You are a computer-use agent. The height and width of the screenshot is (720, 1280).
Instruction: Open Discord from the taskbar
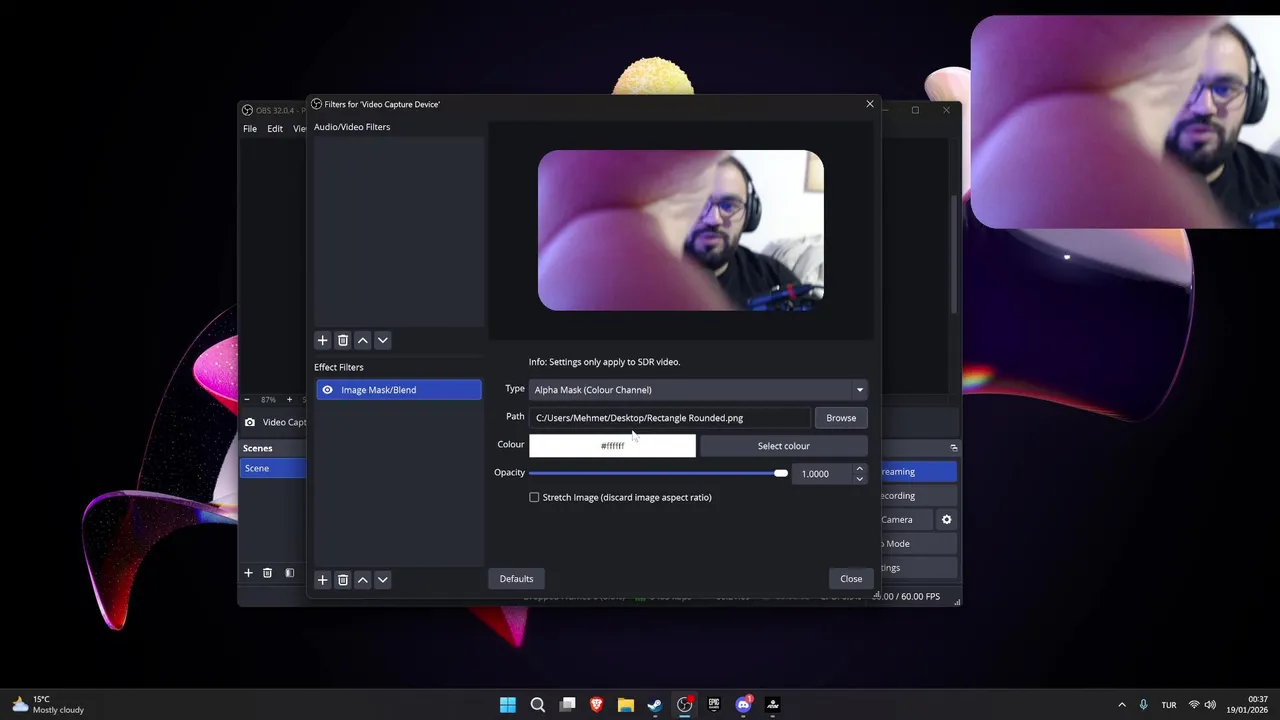pos(743,705)
